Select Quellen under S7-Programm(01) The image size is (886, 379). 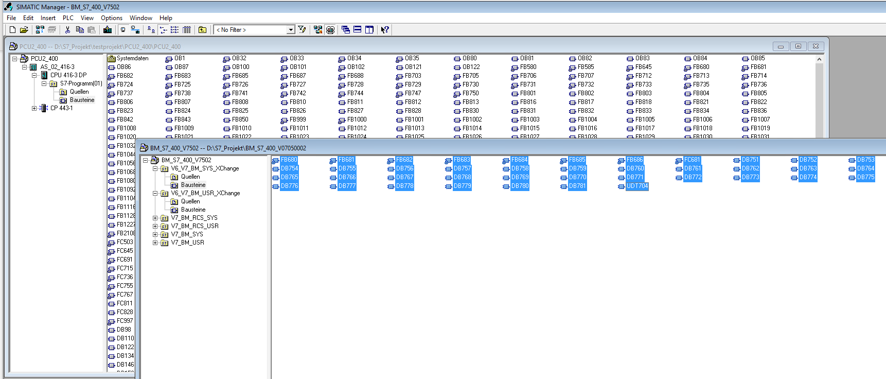coord(79,92)
